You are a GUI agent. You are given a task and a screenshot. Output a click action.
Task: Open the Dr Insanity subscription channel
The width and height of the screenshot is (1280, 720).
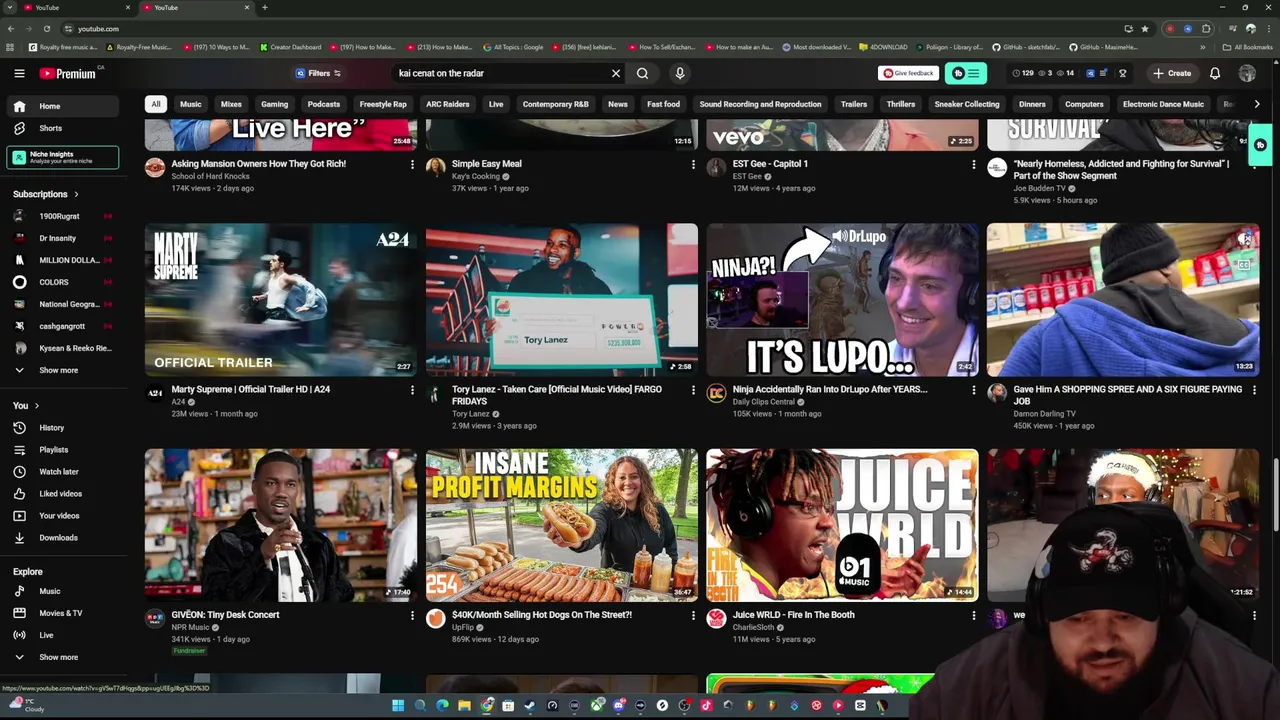[x=64, y=238]
